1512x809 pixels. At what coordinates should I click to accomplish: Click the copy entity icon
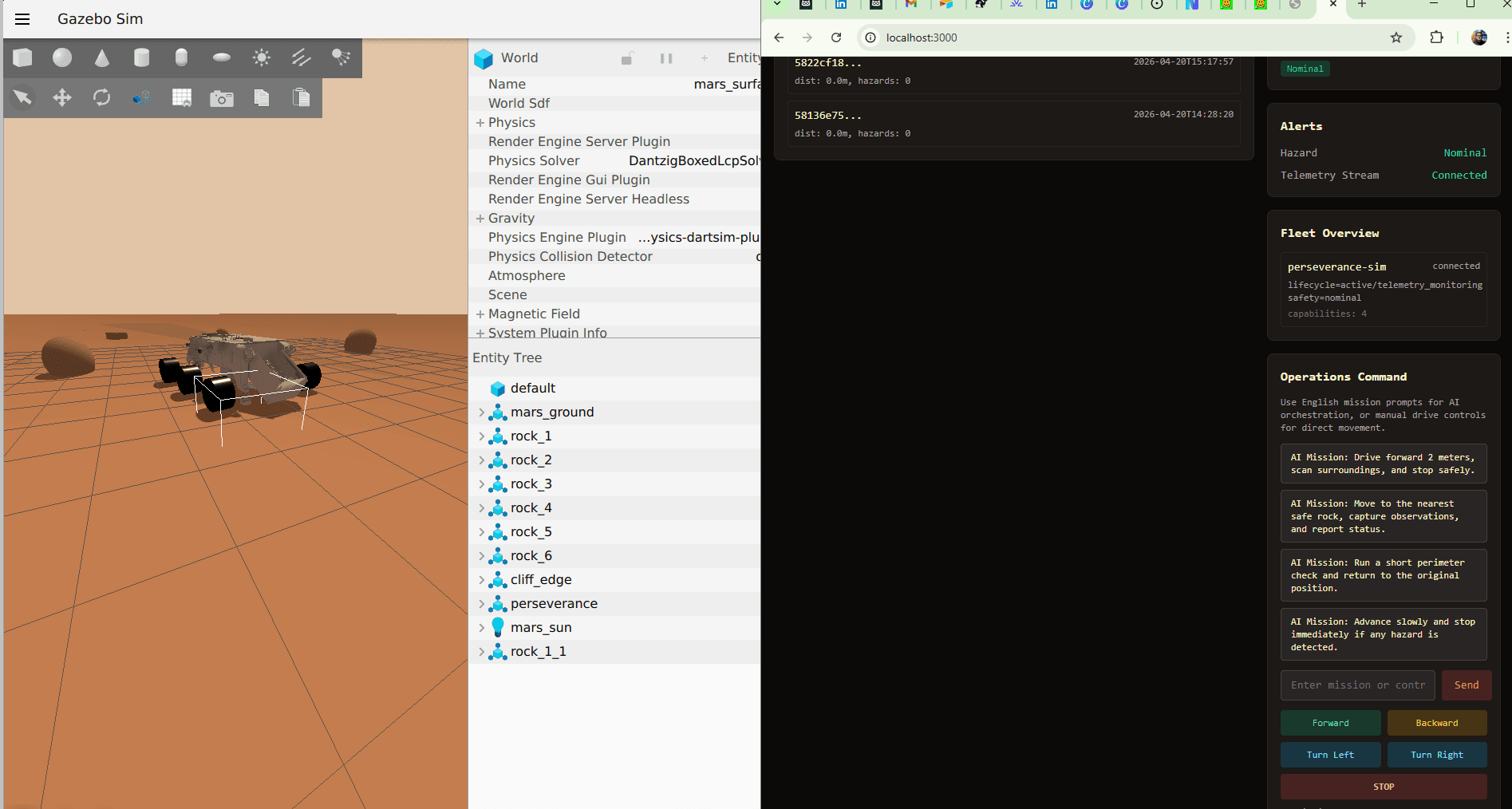click(x=262, y=97)
